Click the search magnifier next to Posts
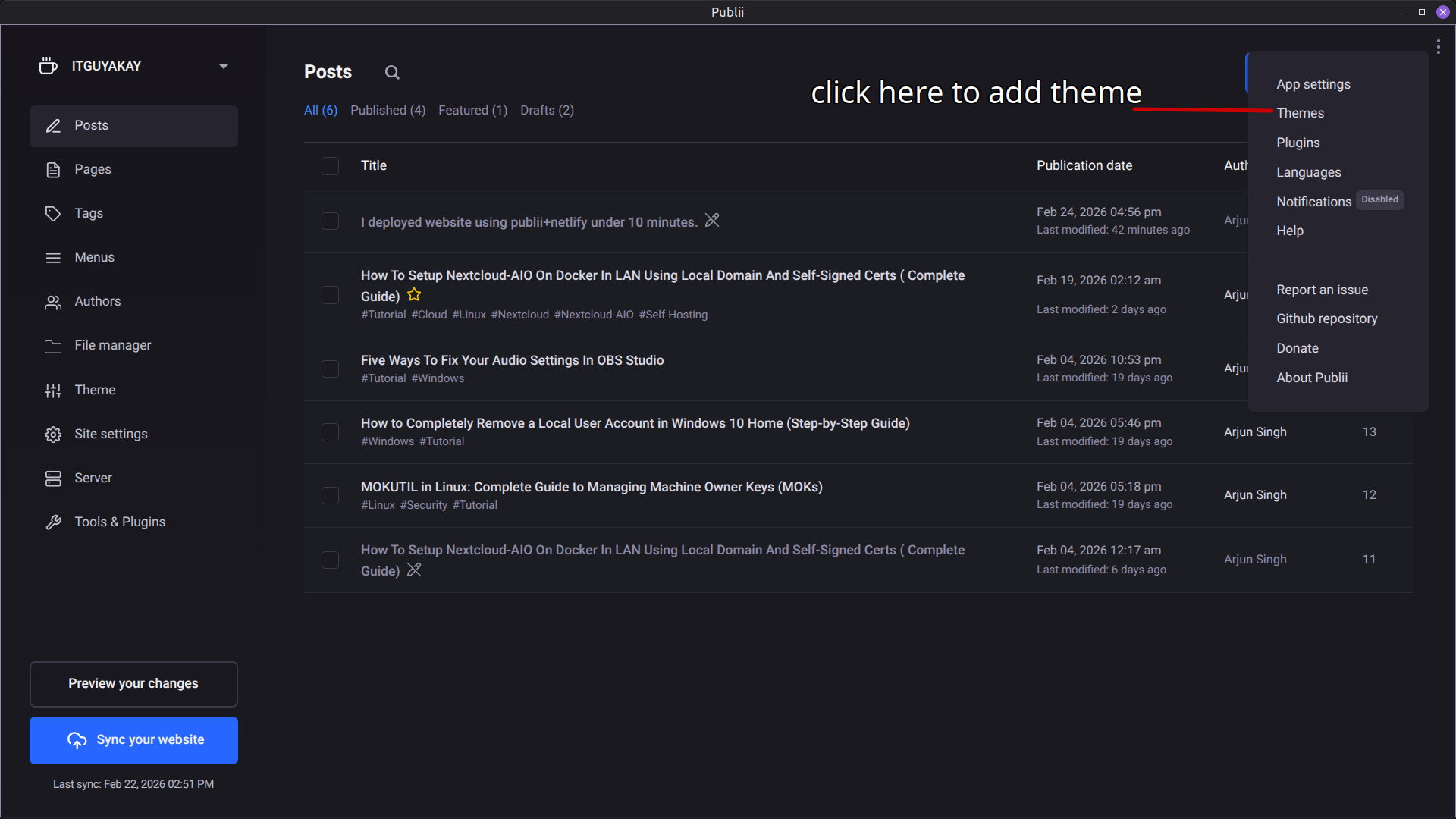This screenshot has width=1456, height=819. pyautogui.click(x=392, y=72)
